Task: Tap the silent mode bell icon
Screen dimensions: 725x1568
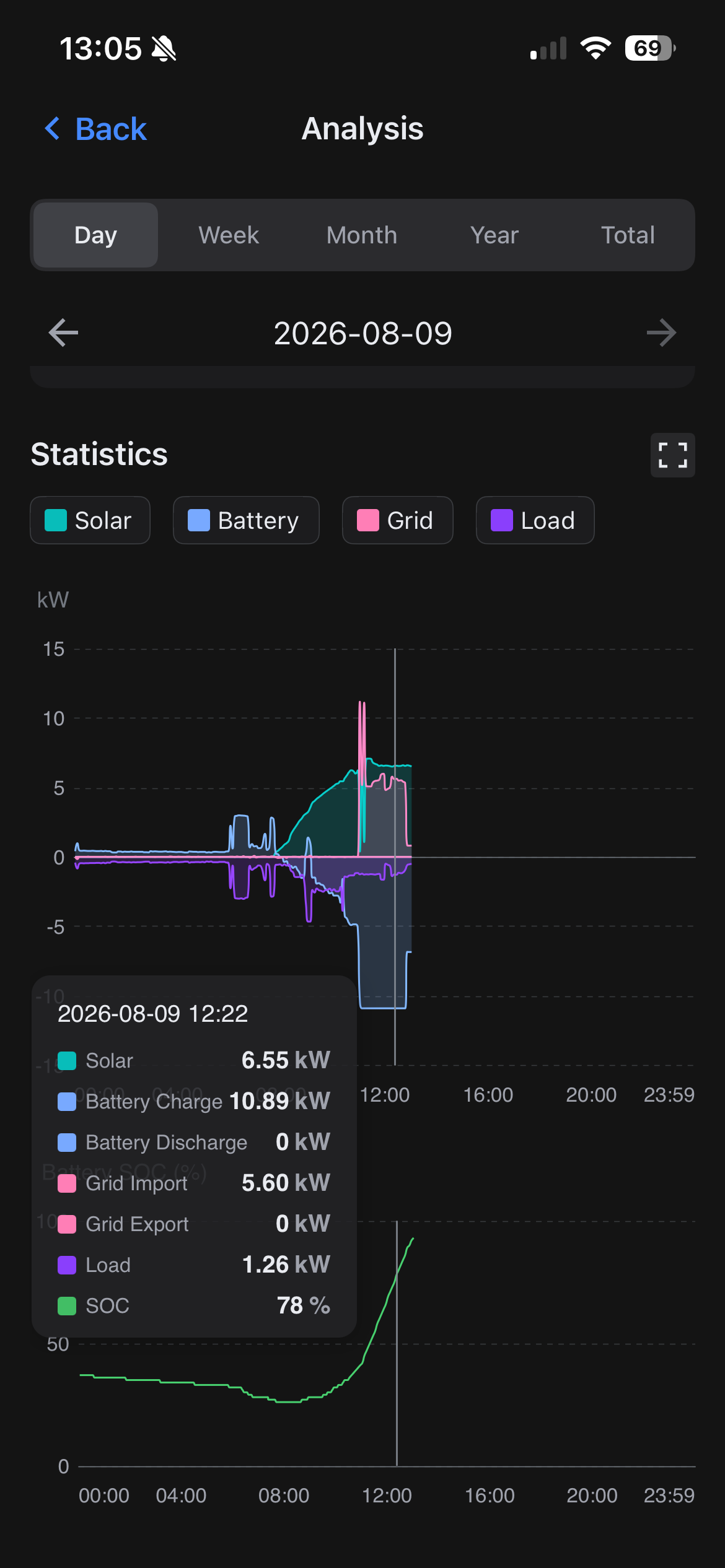Action: pyautogui.click(x=164, y=48)
